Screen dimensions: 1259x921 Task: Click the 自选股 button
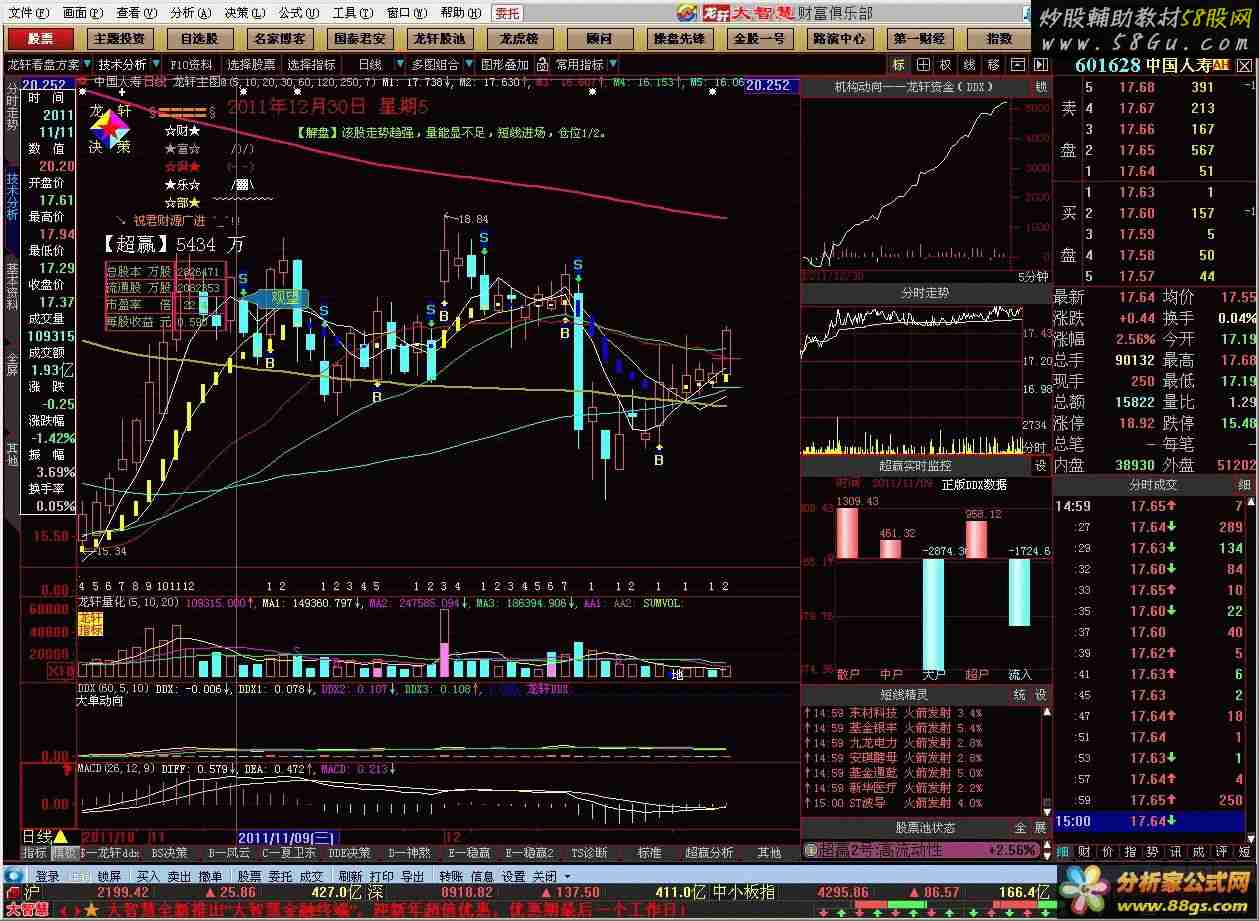(x=199, y=39)
